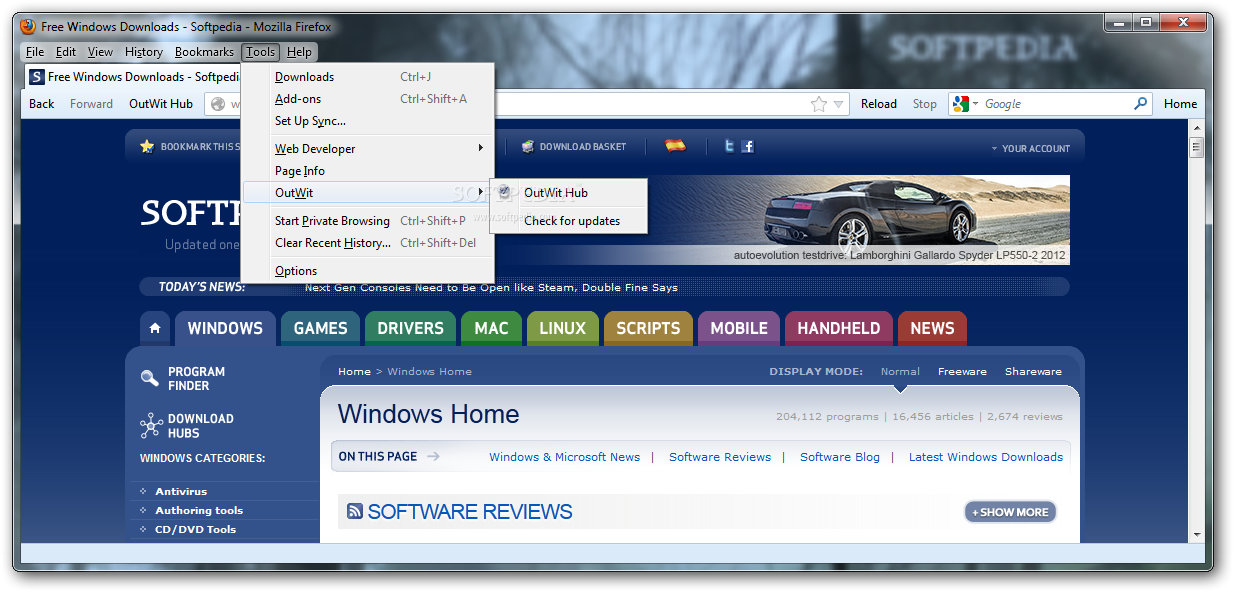
Task: Open the HANDHELD tab
Action: tap(838, 328)
